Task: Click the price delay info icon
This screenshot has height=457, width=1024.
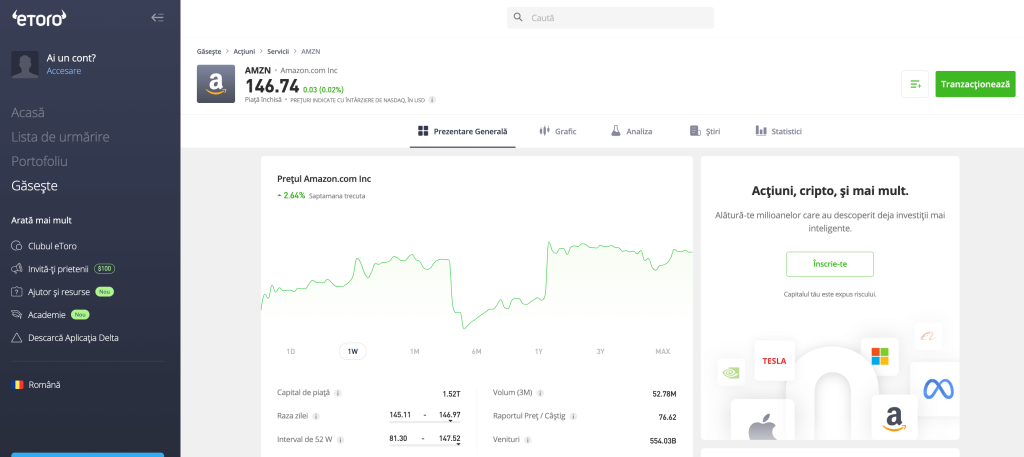Action: point(432,100)
